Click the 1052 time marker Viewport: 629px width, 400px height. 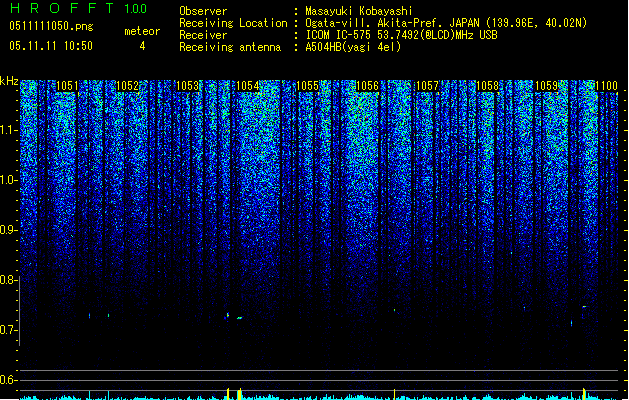127,86
